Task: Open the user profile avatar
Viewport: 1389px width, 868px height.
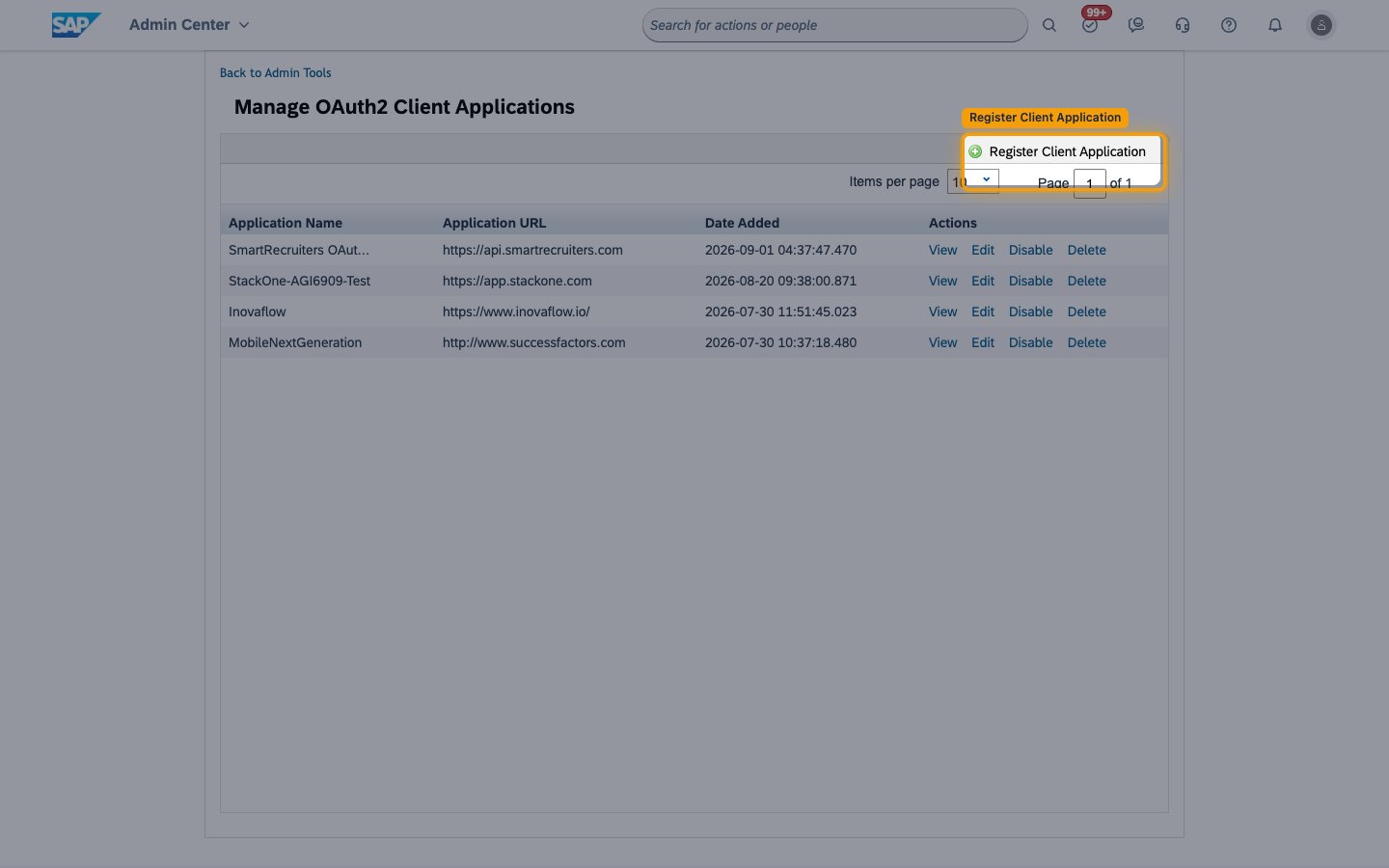Action: [1321, 25]
